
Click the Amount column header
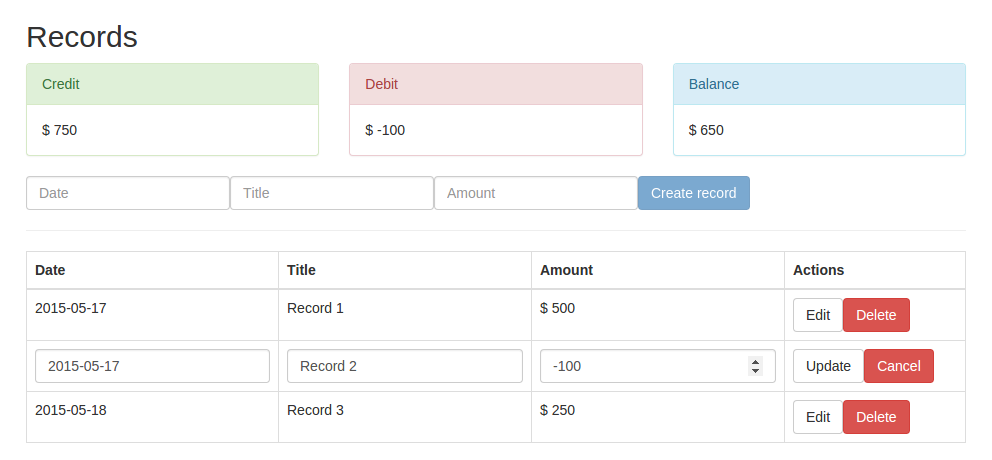coord(566,270)
